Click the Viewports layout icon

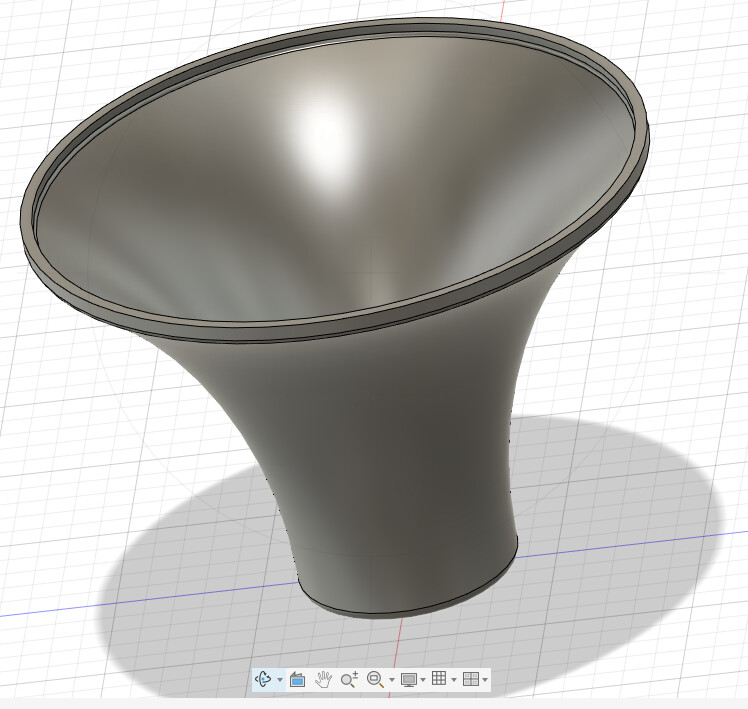coord(470,679)
